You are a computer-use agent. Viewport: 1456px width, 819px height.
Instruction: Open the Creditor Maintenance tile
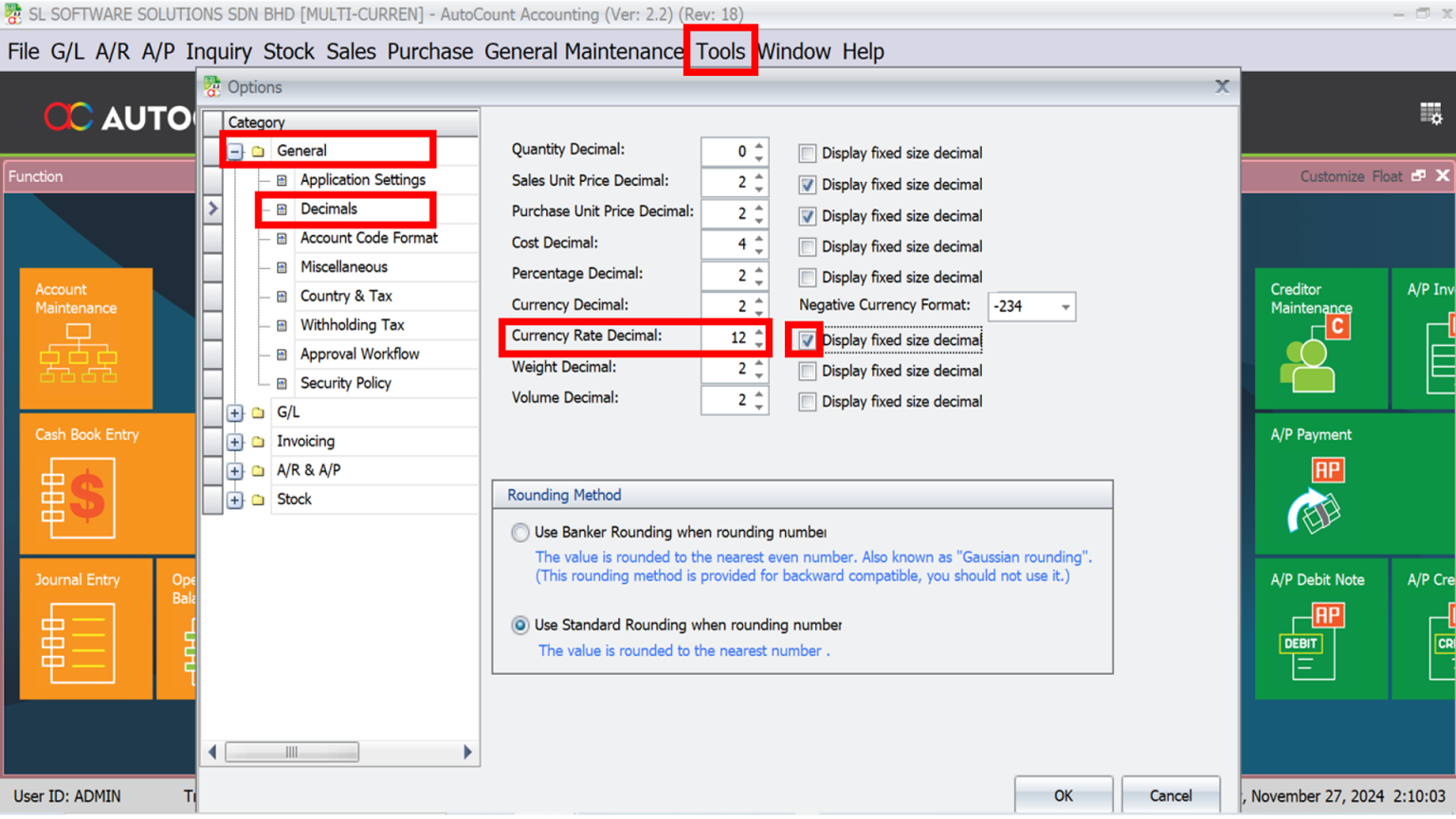point(1321,338)
